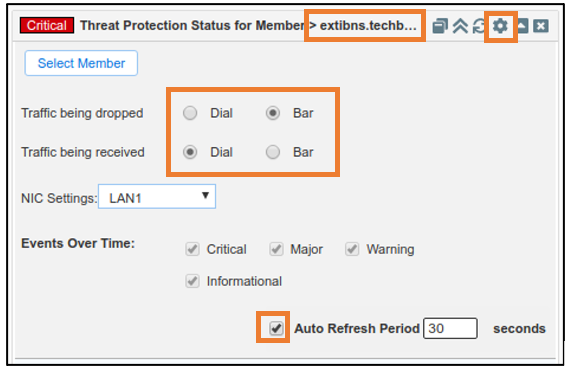Disable the Auto Refresh Period checkbox

click(x=276, y=328)
